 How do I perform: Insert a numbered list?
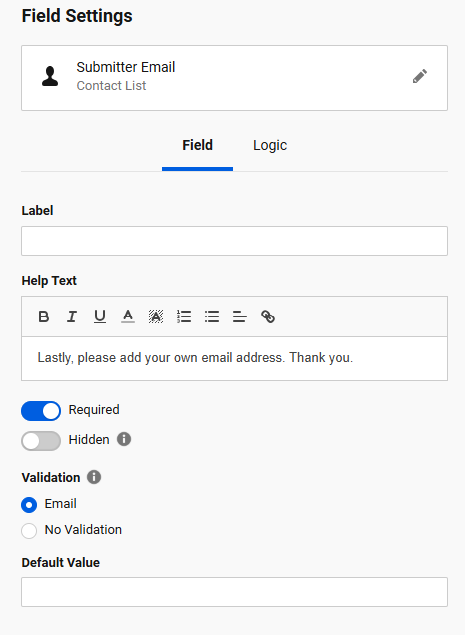(x=184, y=316)
